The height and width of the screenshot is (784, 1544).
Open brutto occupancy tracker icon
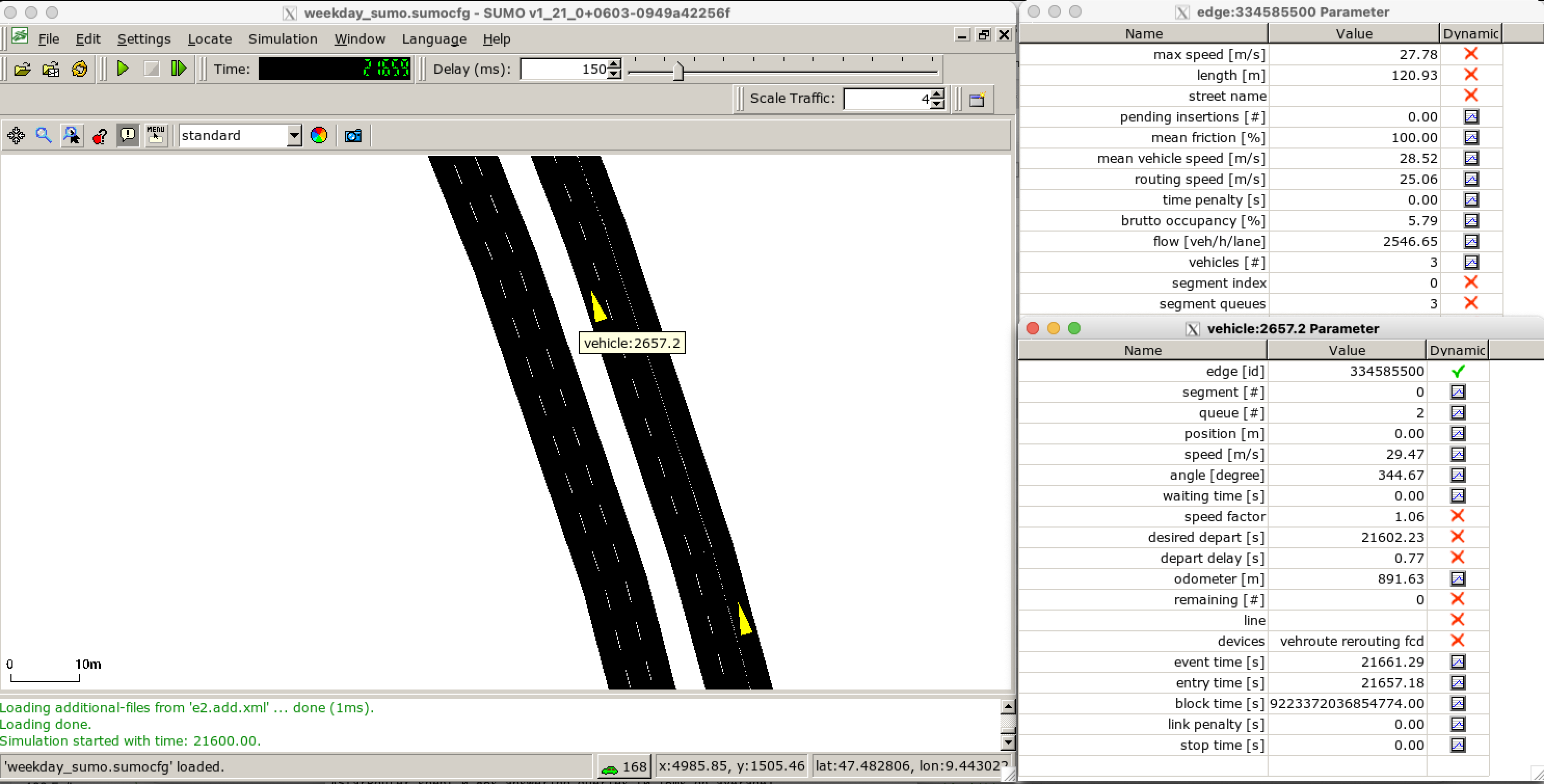click(x=1471, y=221)
